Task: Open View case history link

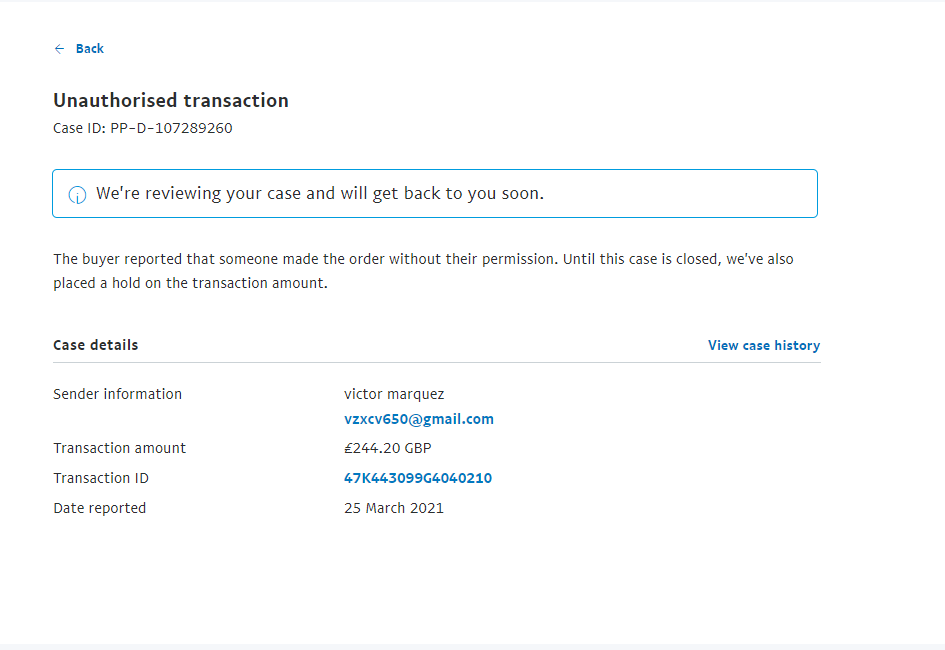Action: click(x=763, y=345)
